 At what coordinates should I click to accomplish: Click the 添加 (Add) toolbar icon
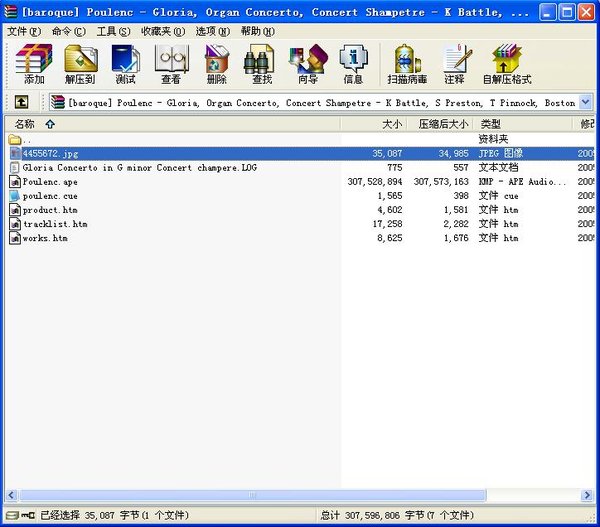point(34,64)
